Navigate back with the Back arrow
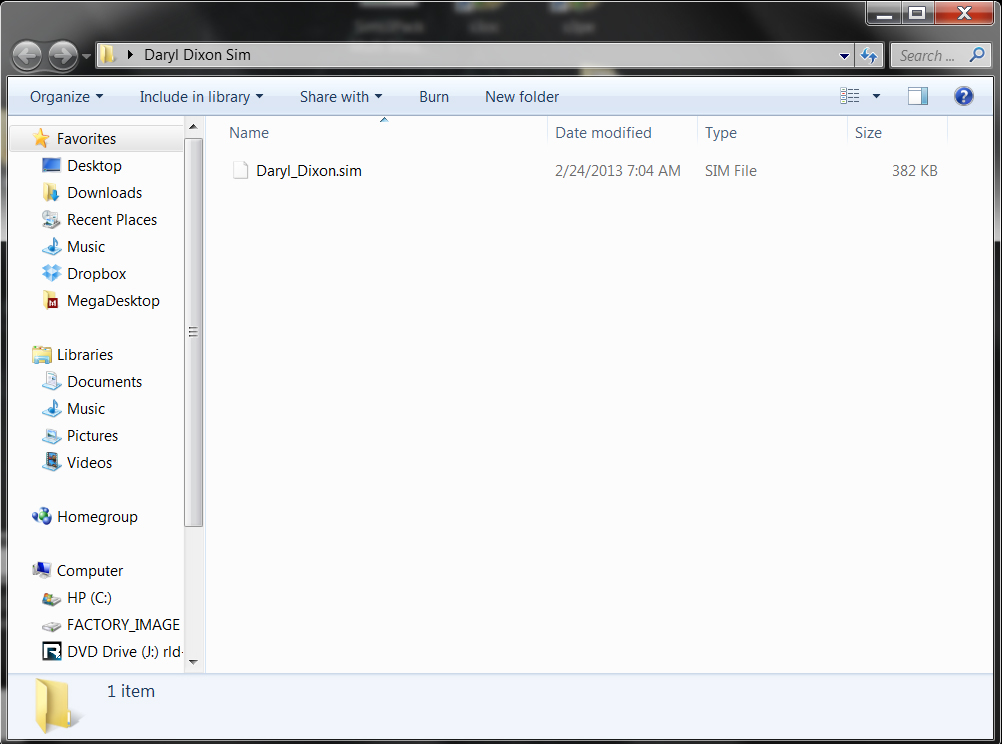The height and width of the screenshot is (744, 1002). click(27, 55)
